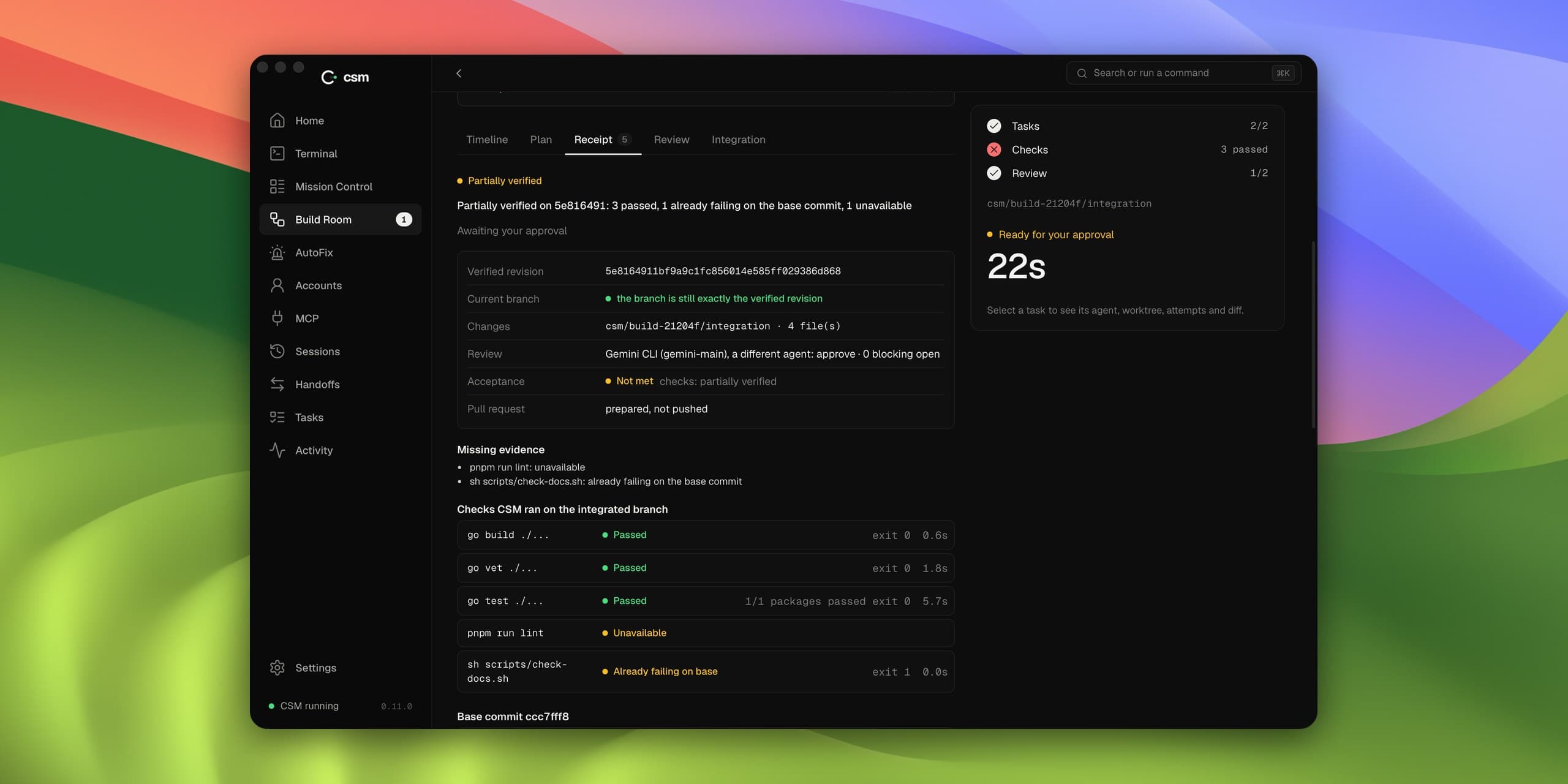Click the verified revision hash 5e8164911bf9...

[x=723, y=271]
